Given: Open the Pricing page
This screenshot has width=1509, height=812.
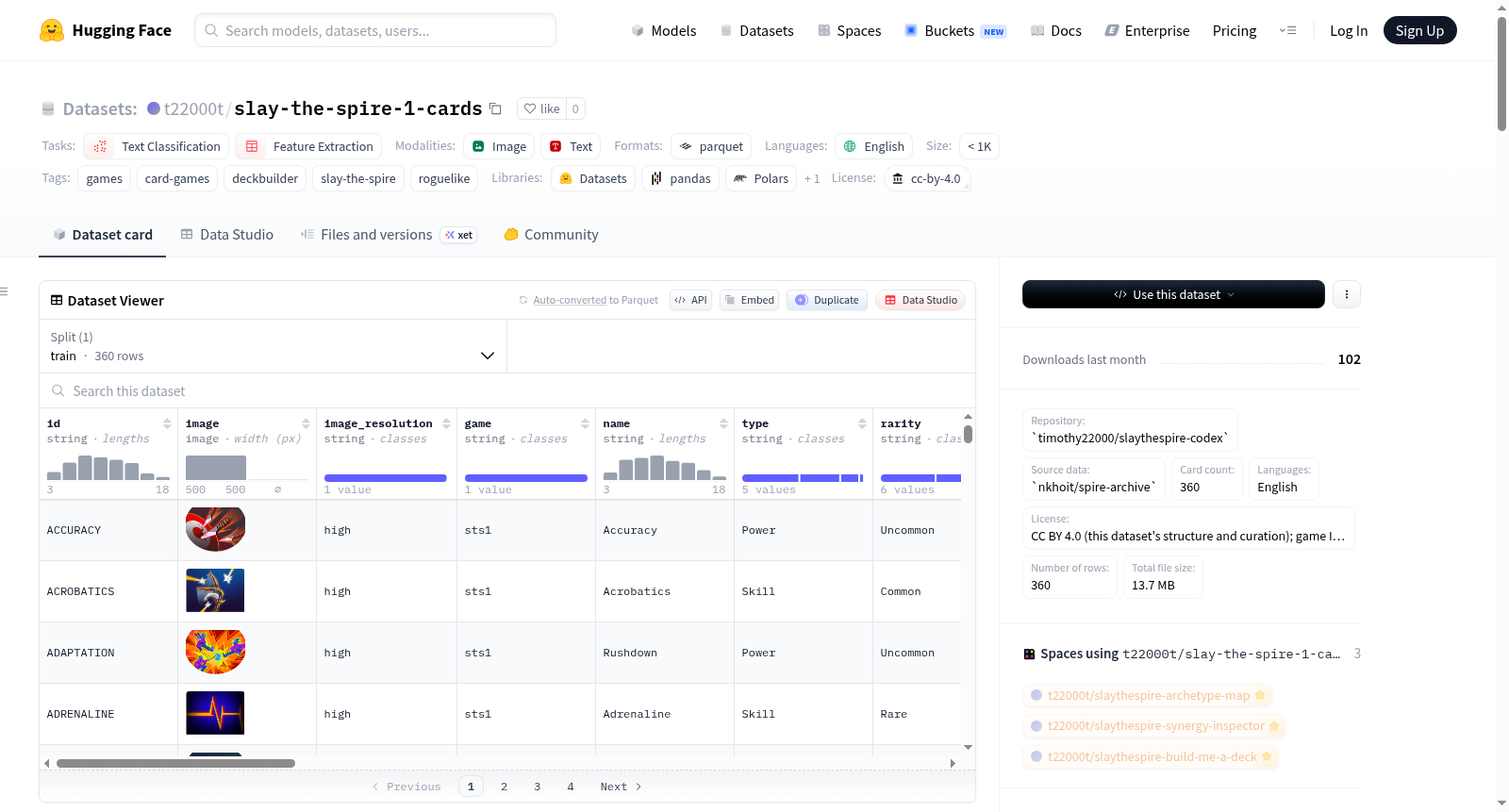Looking at the screenshot, I should [x=1235, y=31].
